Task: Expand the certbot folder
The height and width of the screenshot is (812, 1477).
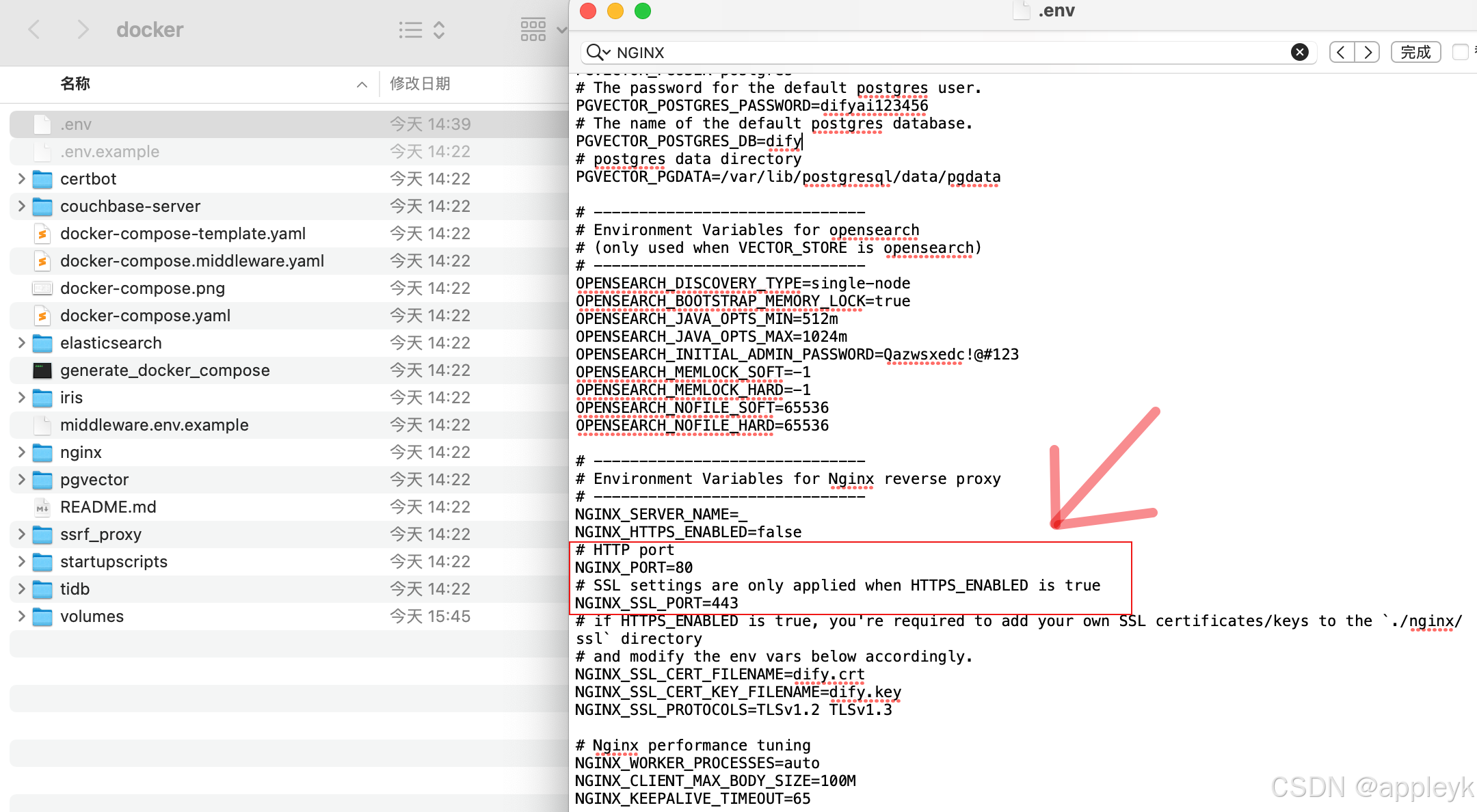Action: [21, 178]
